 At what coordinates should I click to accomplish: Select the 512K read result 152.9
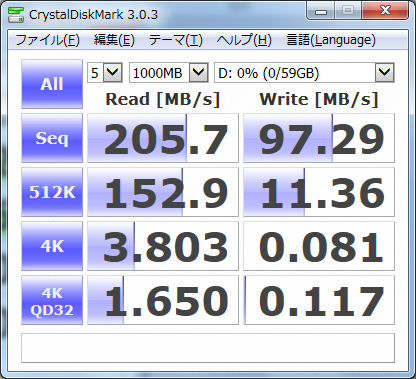click(x=163, y=192)
